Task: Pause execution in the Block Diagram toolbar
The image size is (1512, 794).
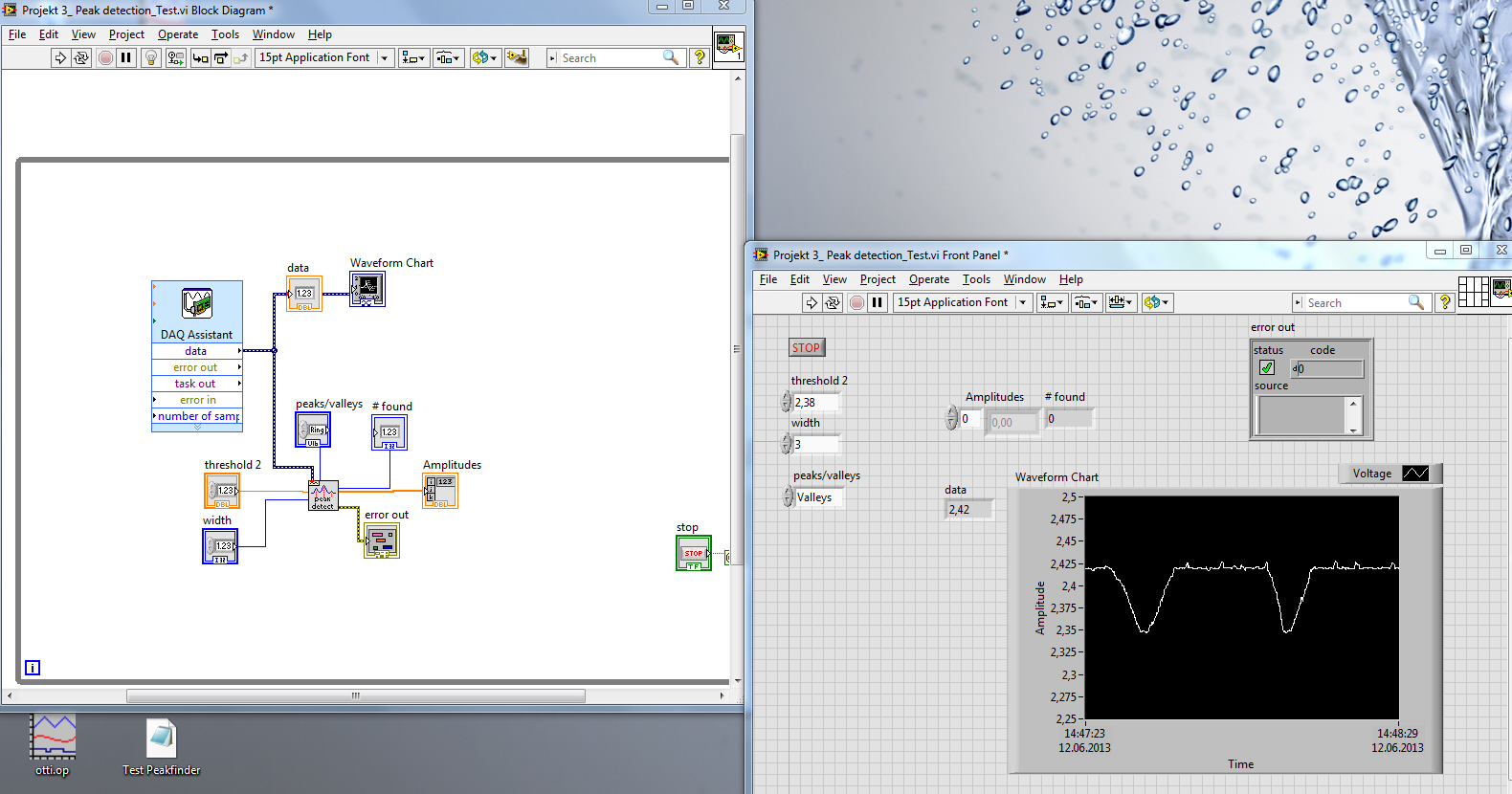Action: tap(125, 58)
